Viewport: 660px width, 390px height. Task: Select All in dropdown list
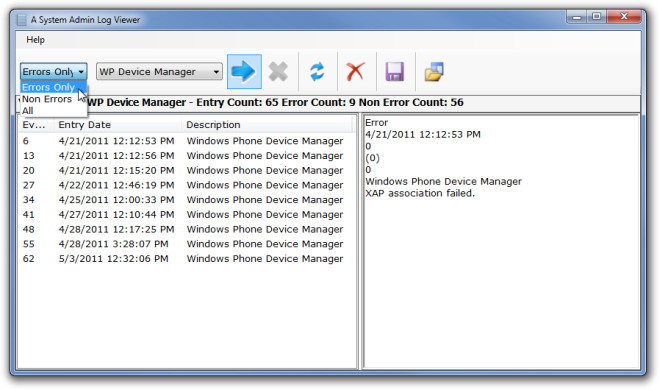(53, 111)
